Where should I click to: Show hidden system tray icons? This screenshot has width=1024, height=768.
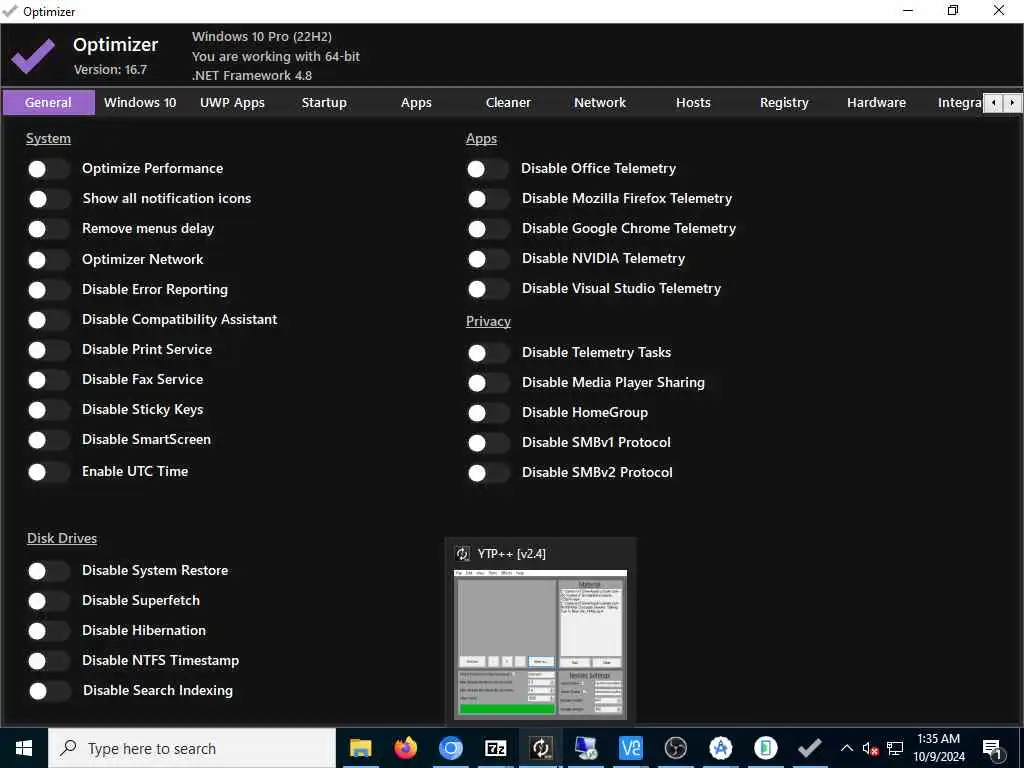pos(846,748)
